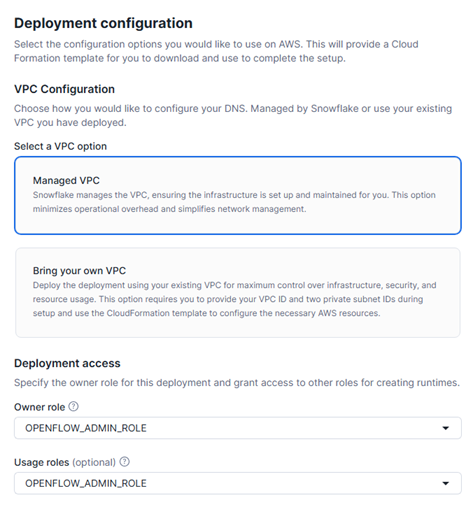Screen dimensions: 473x507
Task: Choose the Bring your own VPC option
Action: click(x=238, y=292)
